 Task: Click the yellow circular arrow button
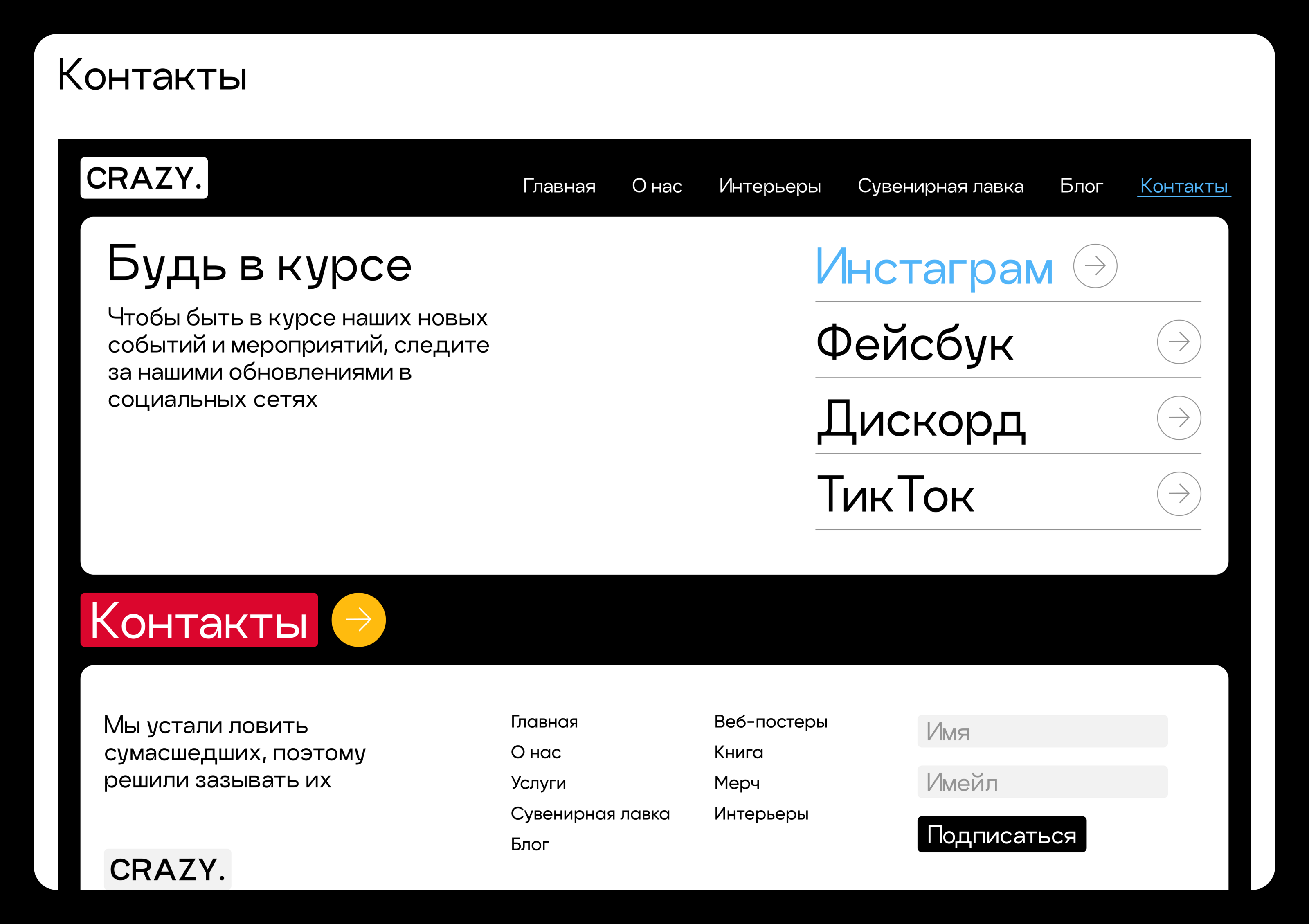click(x=359, y=620)
